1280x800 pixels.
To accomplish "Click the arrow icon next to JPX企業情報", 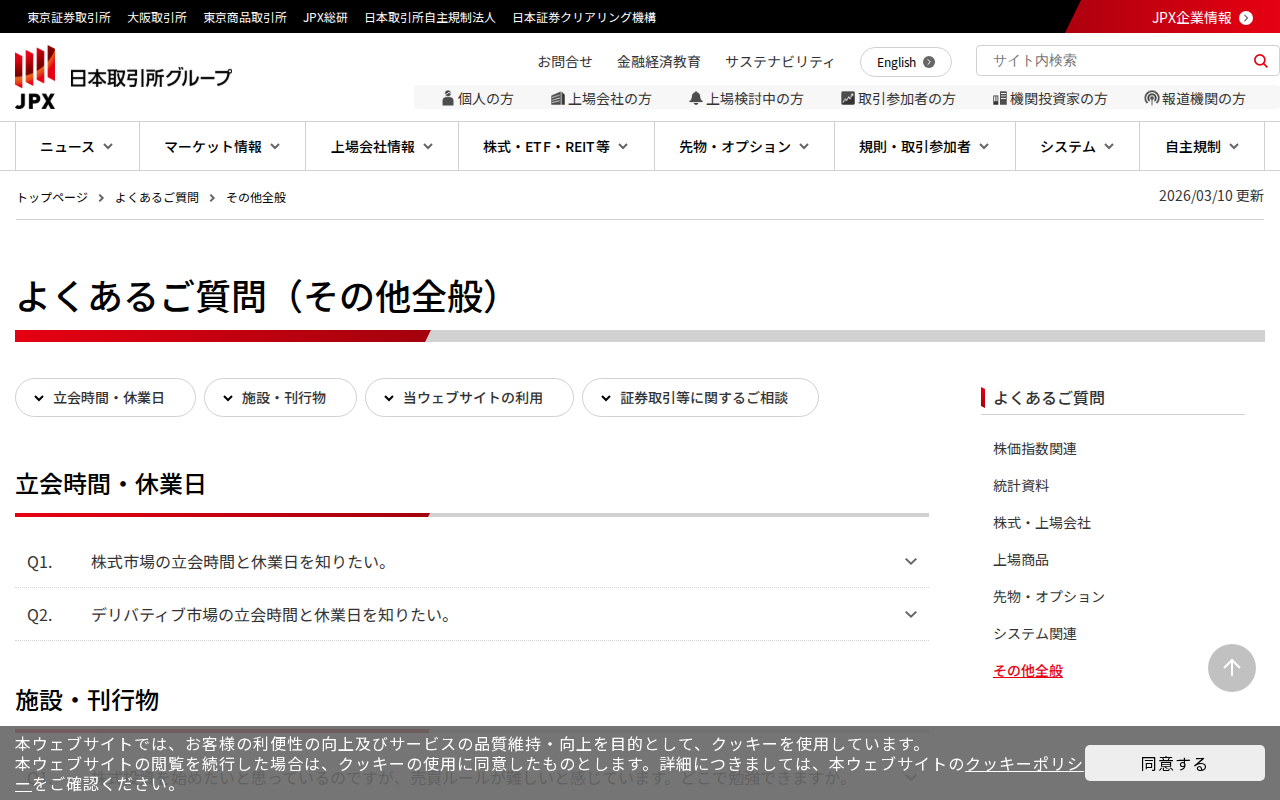I will click(x=1246, y=17).
